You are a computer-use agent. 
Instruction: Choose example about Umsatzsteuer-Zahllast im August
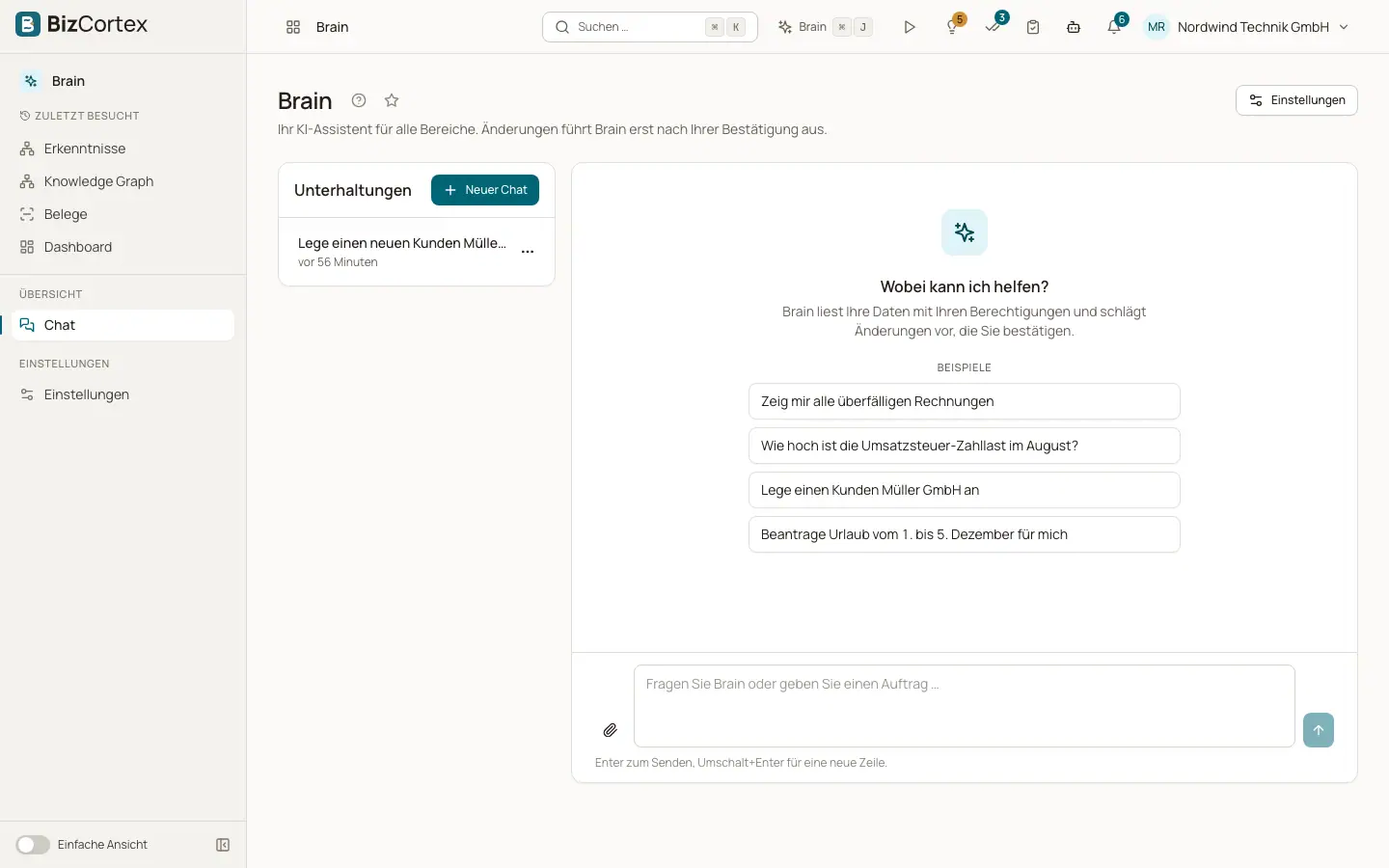pyautogui.click(x=965, y=446)
